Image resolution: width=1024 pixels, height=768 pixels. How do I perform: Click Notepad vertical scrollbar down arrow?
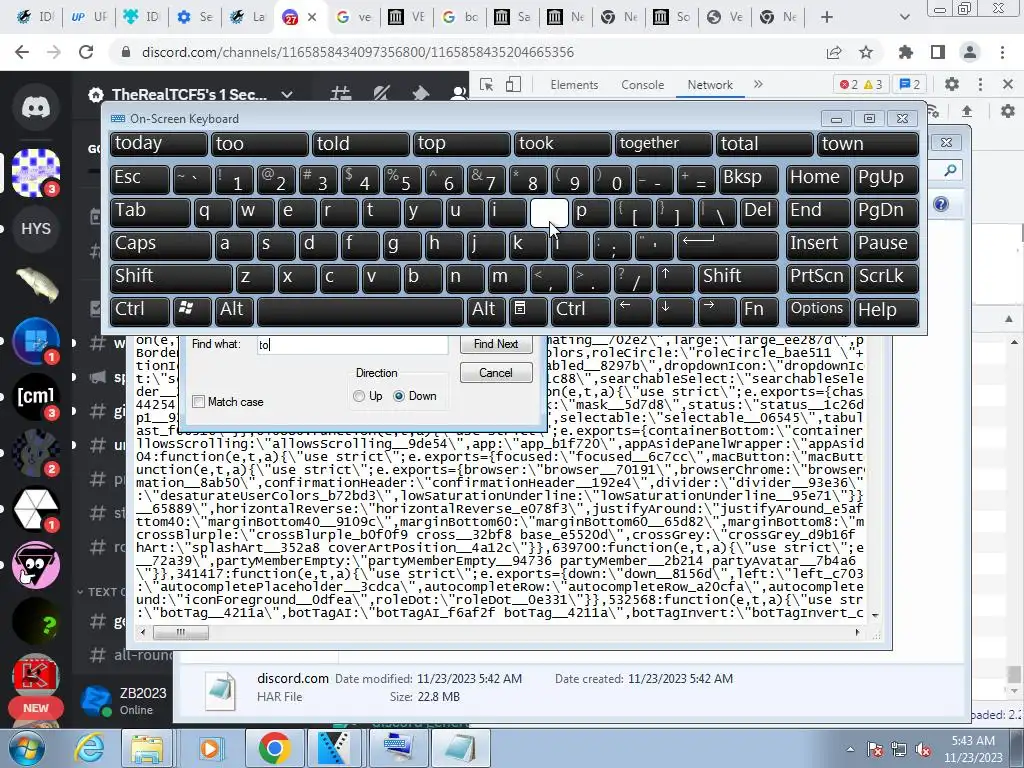(875, 615)
